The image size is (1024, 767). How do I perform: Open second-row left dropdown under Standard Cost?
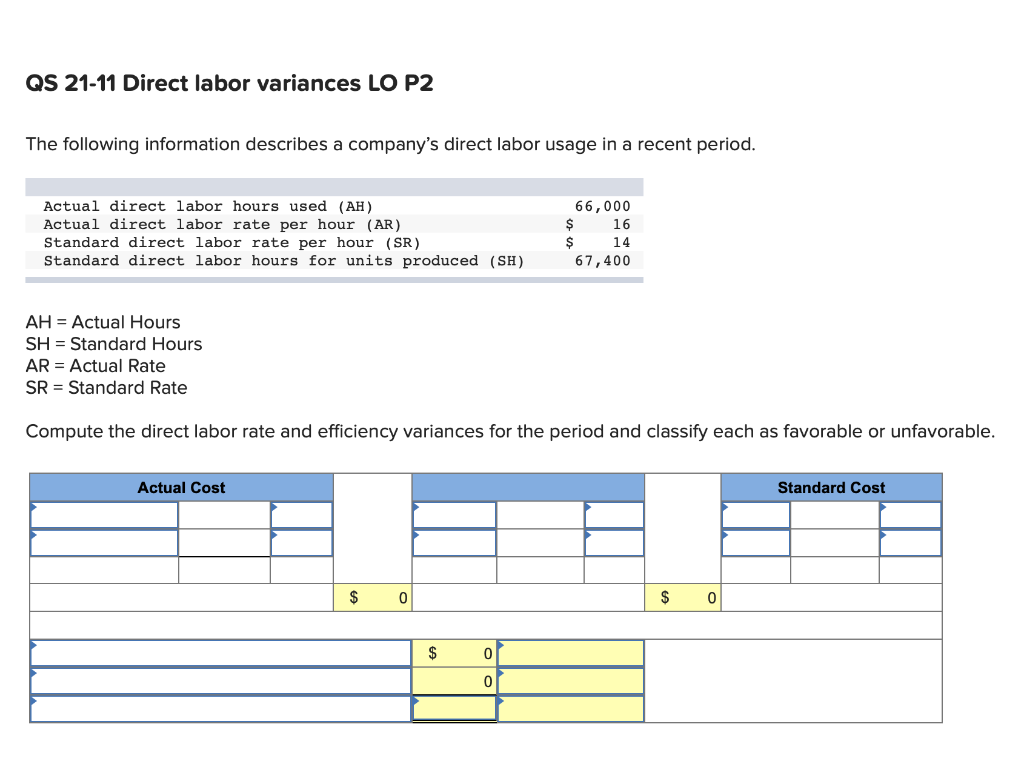pyautogui.click(x=756, y=543)
